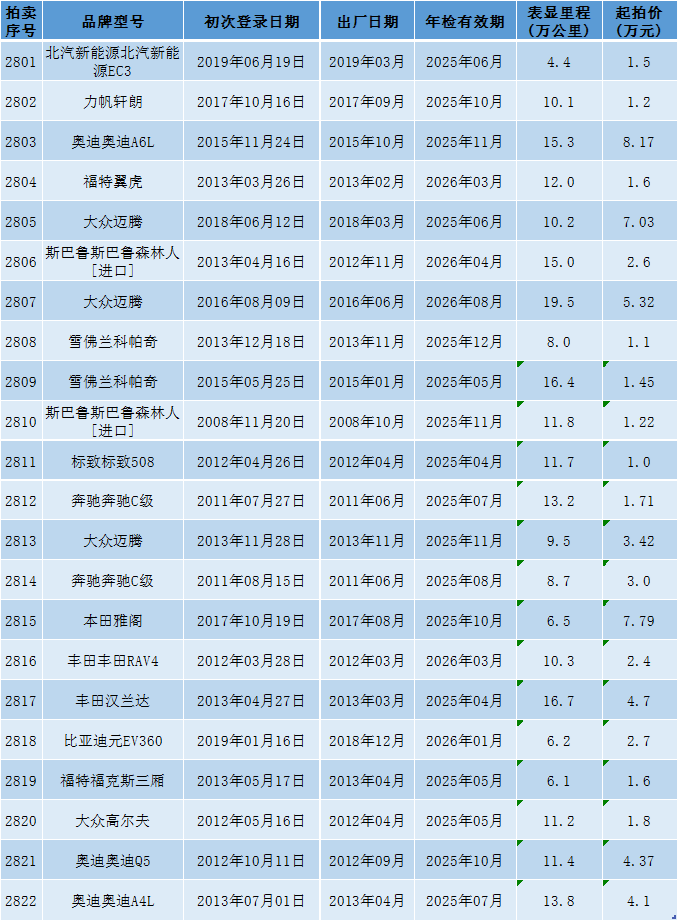Viewport: 678px width, 921px height.
Task: Select the 出厂日期 header cell
Action: tap(367, 21)
